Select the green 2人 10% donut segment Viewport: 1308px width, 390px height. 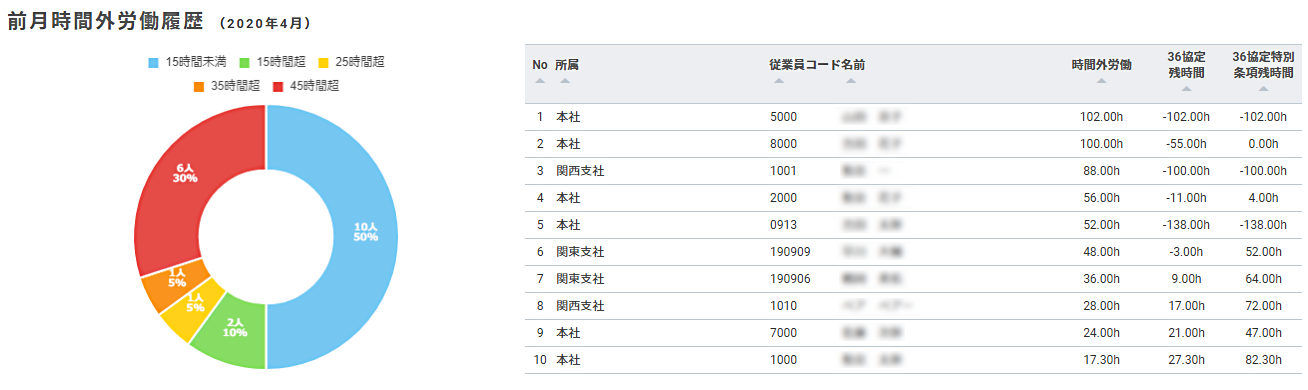coord(234,327)
